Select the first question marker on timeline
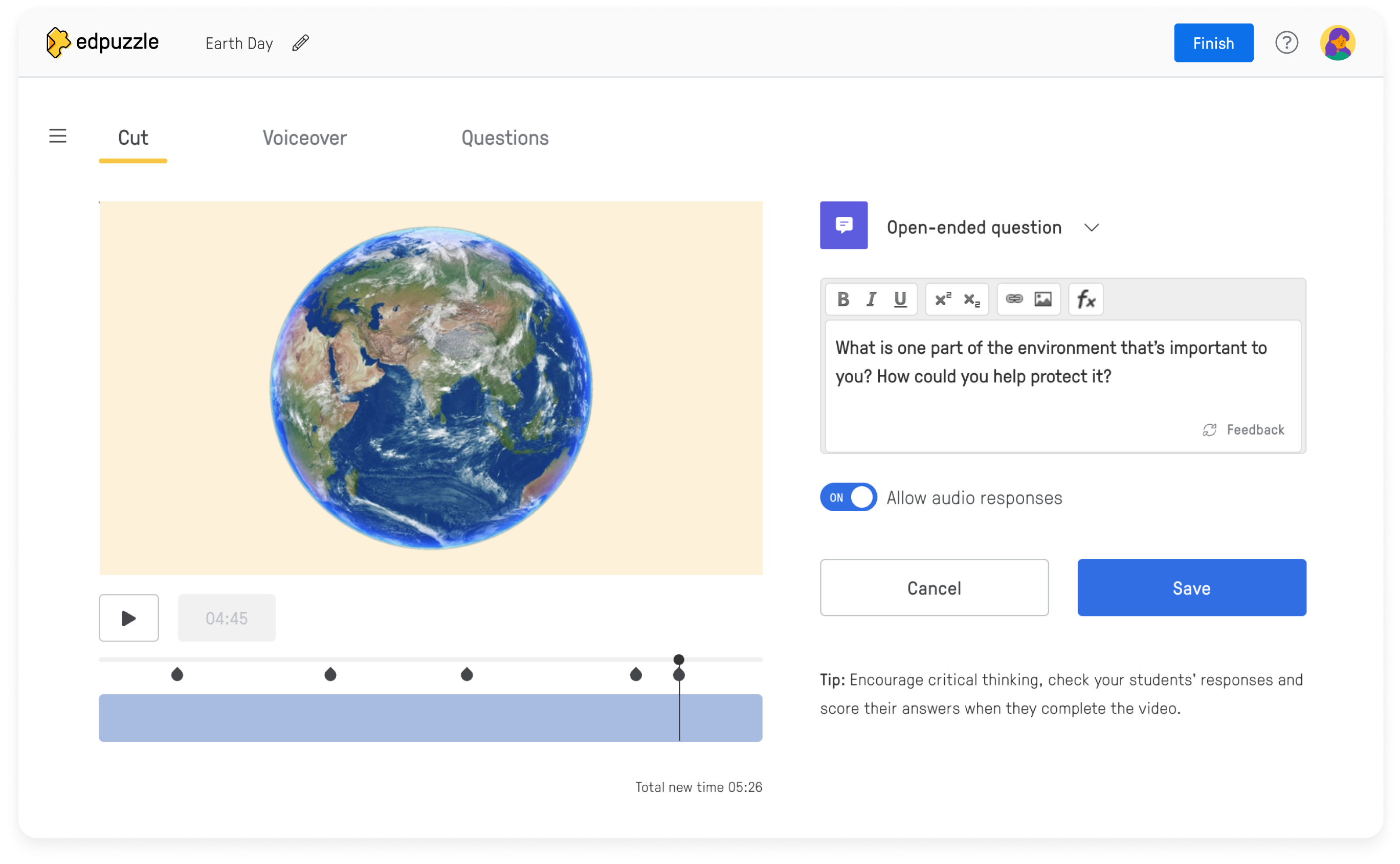Viewport: 1400px width, 864px height. [x=177, y=674]
